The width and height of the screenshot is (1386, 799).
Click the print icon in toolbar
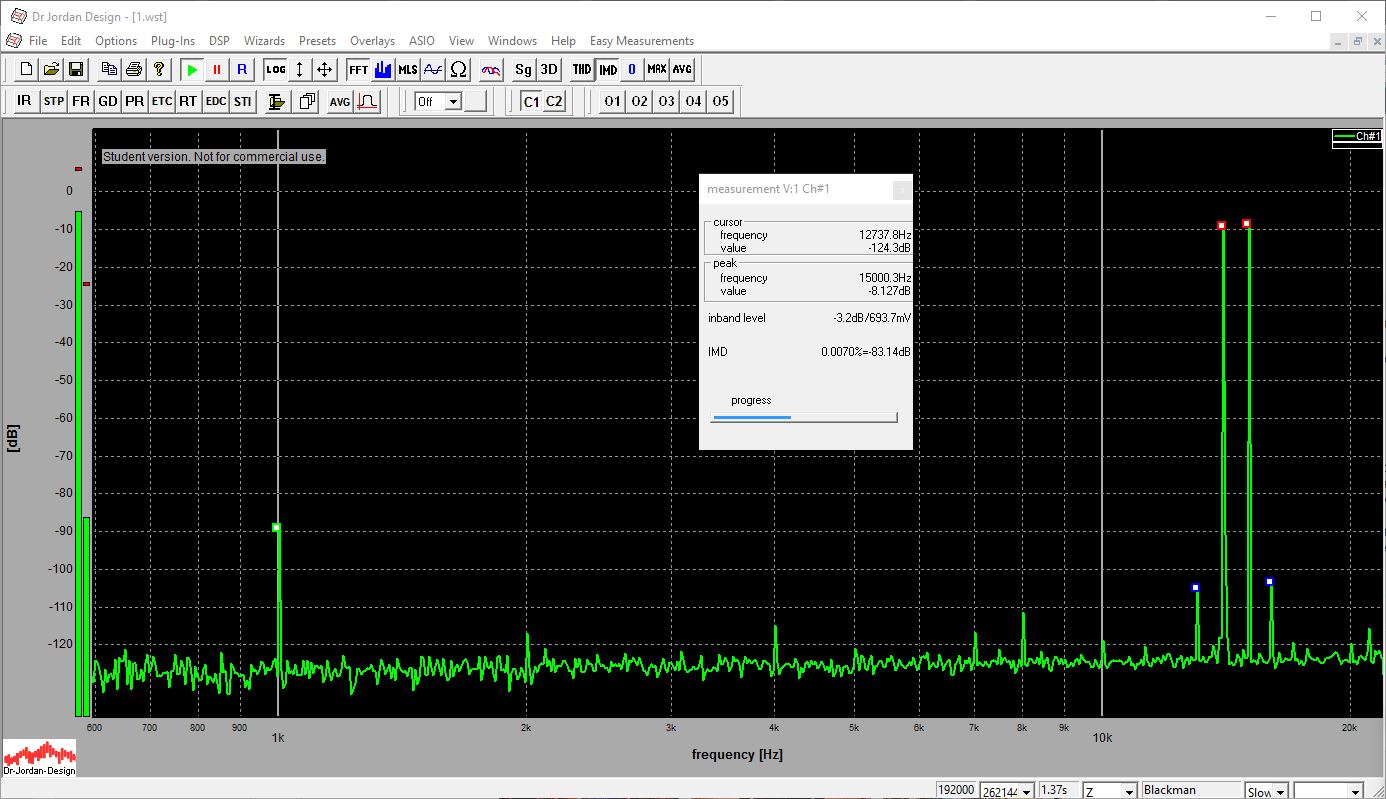[x=134, y=70]
